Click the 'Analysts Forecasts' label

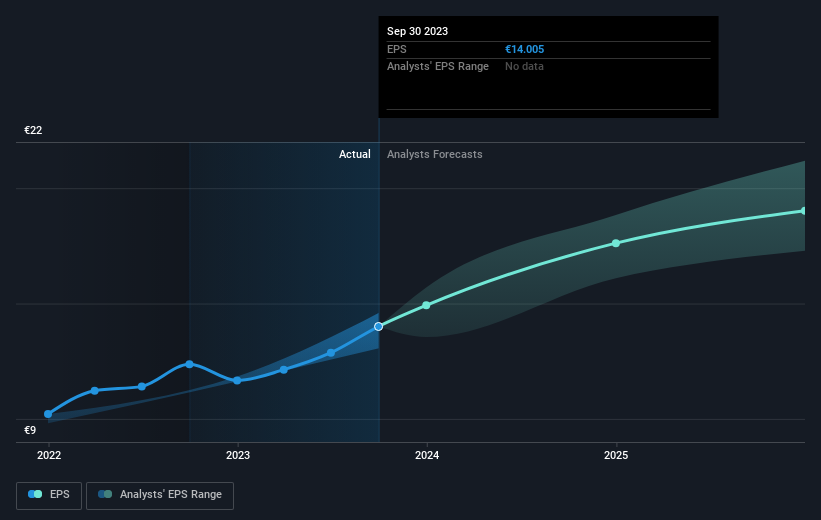[x=435, y=154]
